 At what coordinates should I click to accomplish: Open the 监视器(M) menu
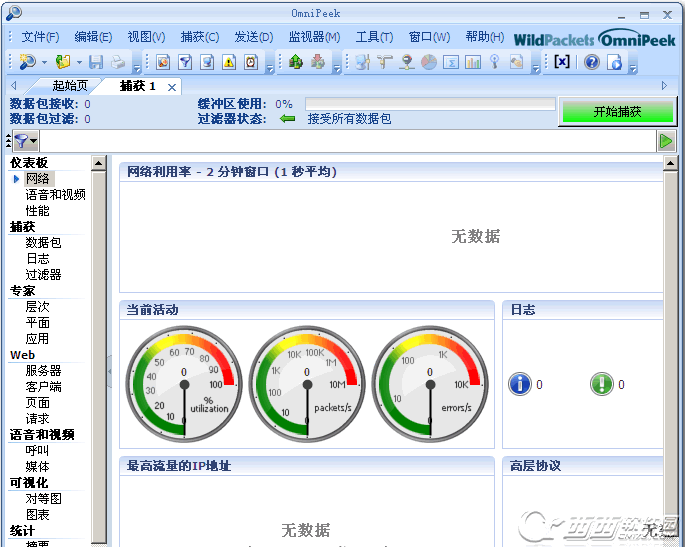pos(314,37)
